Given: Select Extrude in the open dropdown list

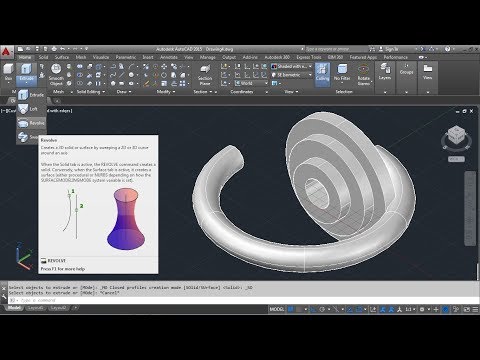Looking at the screenshot, I should tap(31, 95).
